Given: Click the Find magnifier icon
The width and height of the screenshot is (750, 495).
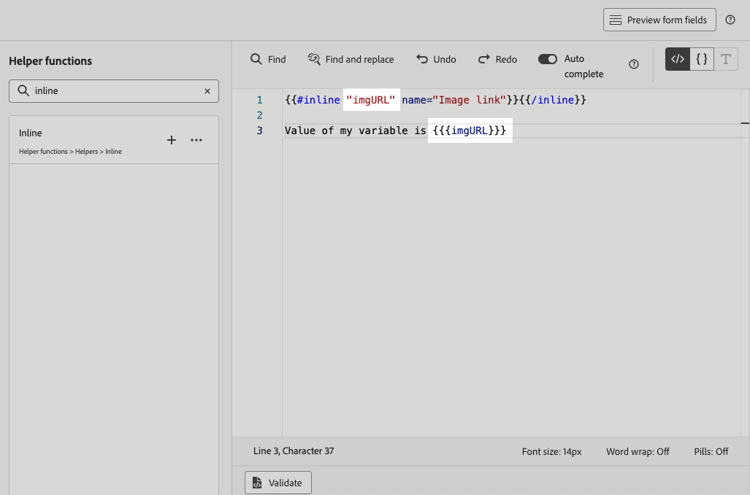Looking at the screenshot, I should pos(256,59).
